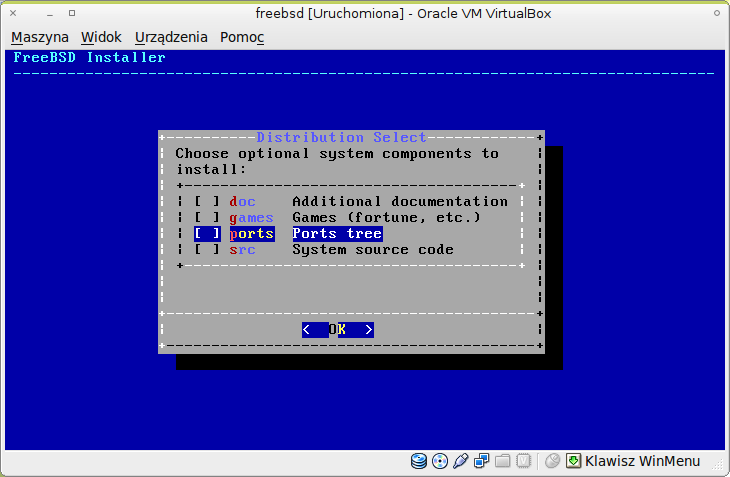The image size is (730, 477).
Task: Maximize the VirtualBox window
Action: click(72, 13)
